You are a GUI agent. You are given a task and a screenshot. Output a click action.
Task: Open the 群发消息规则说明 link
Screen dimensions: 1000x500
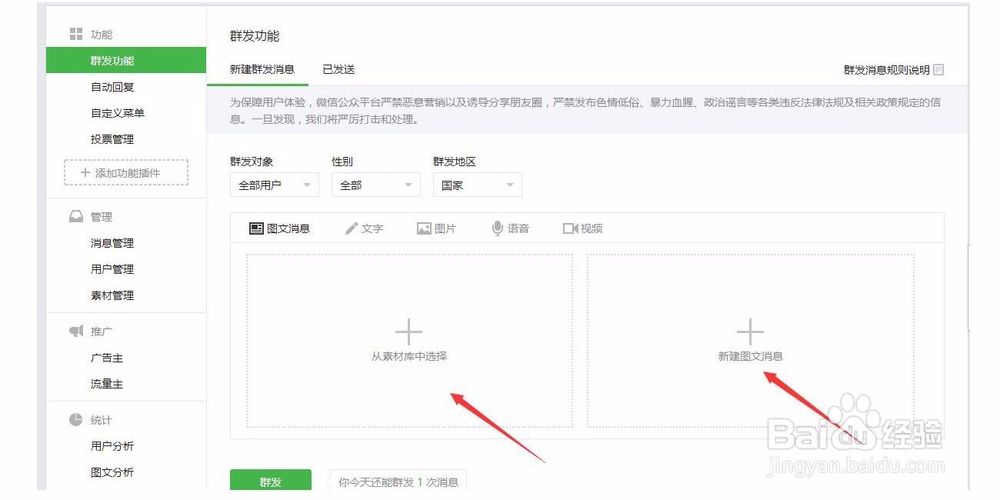(x=886, y=70)
